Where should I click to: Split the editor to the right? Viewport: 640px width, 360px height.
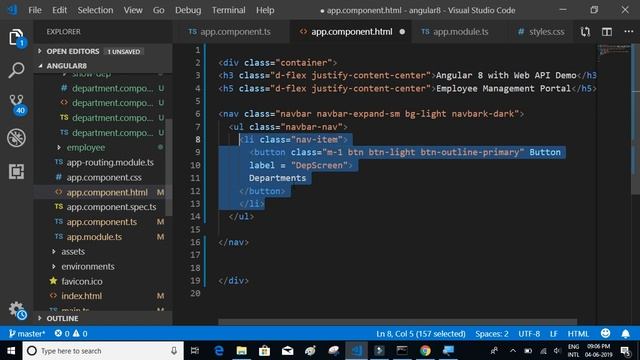[x=607, y=32]
